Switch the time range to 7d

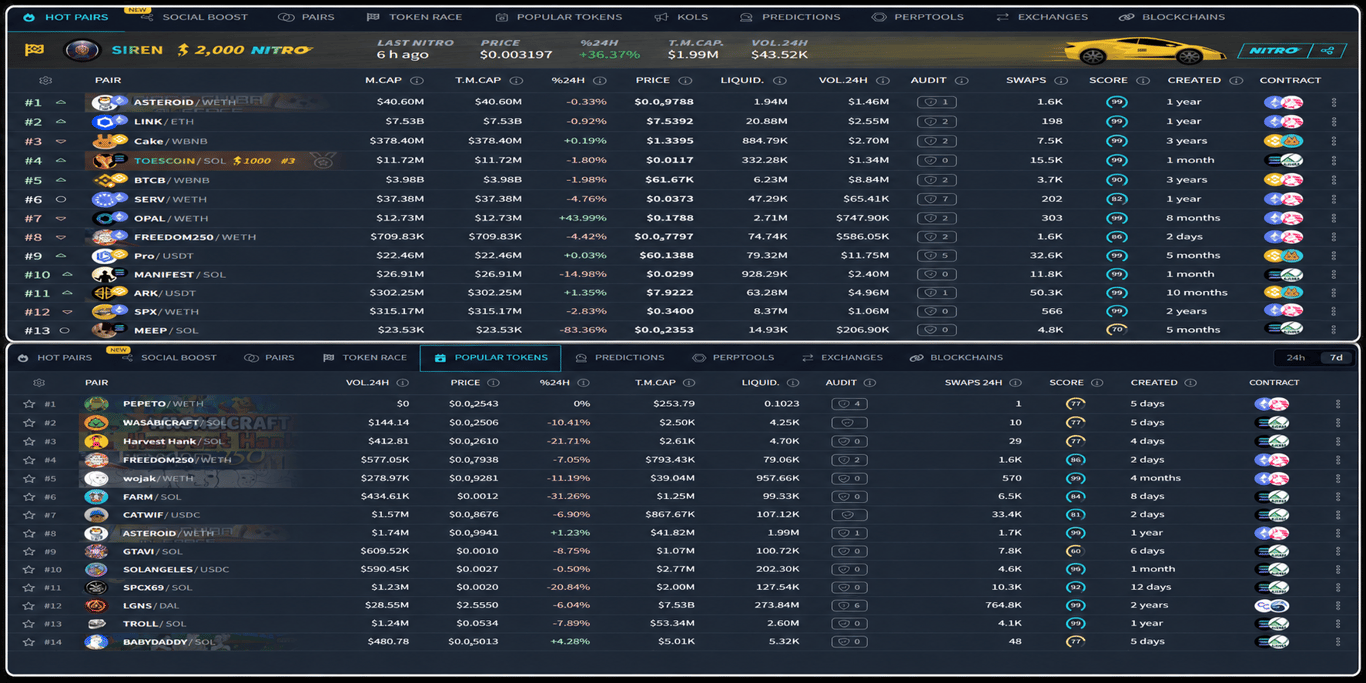(1336, 357)
